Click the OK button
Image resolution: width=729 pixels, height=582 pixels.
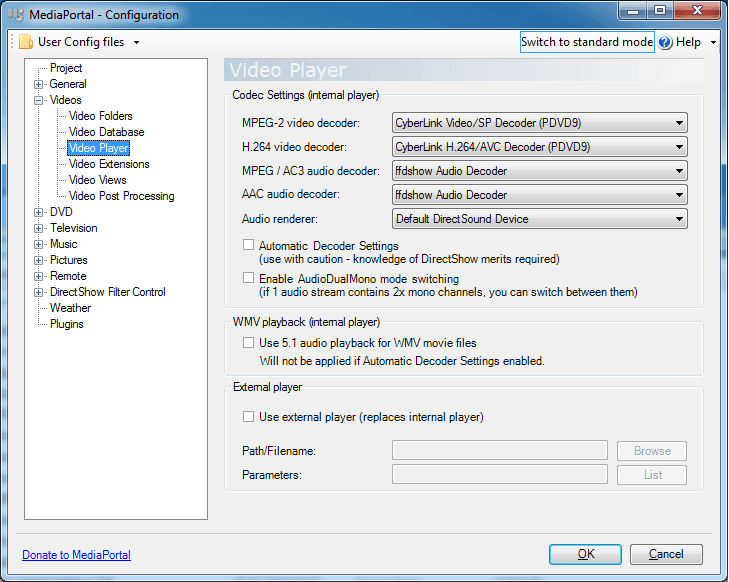click(x=585, y=554)
